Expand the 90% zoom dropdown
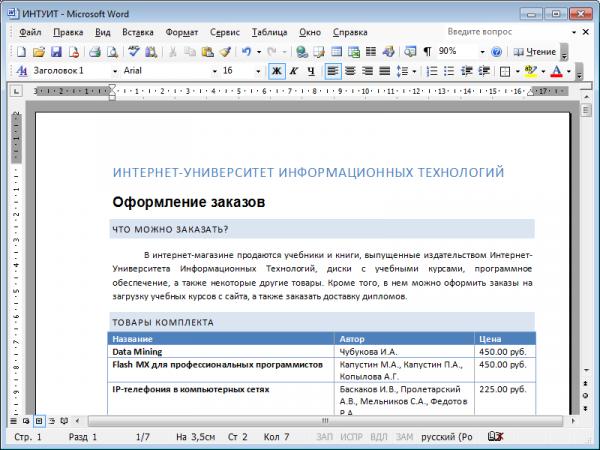The image size is (600, 450). pyautogui.click(x=482, y=52)
